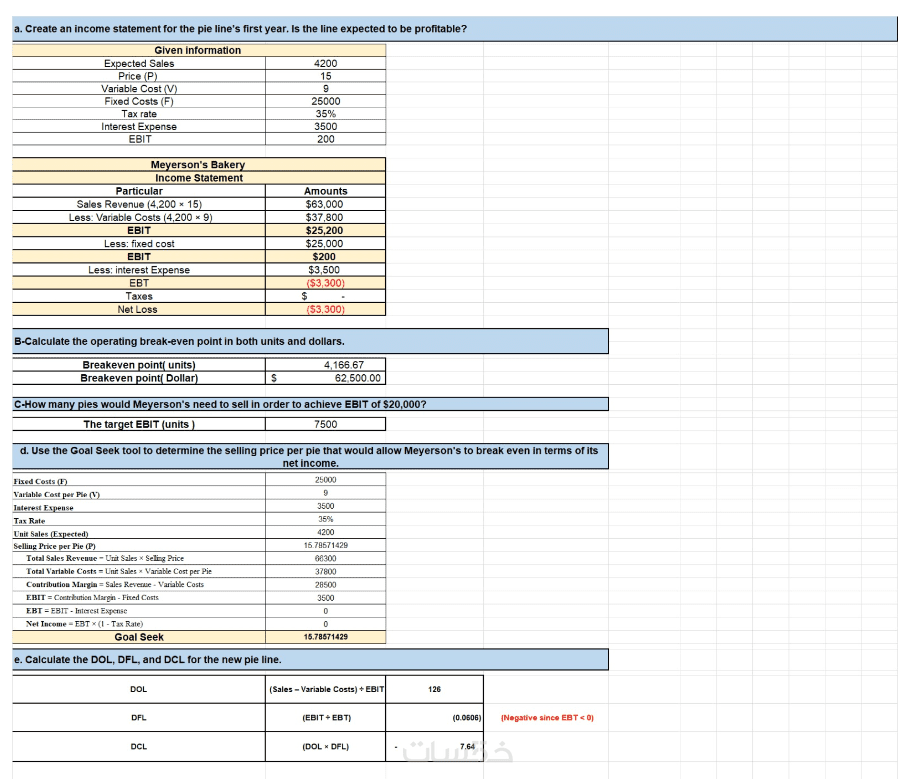
Task: Select the DOL label cell
Action: [139, 690]
